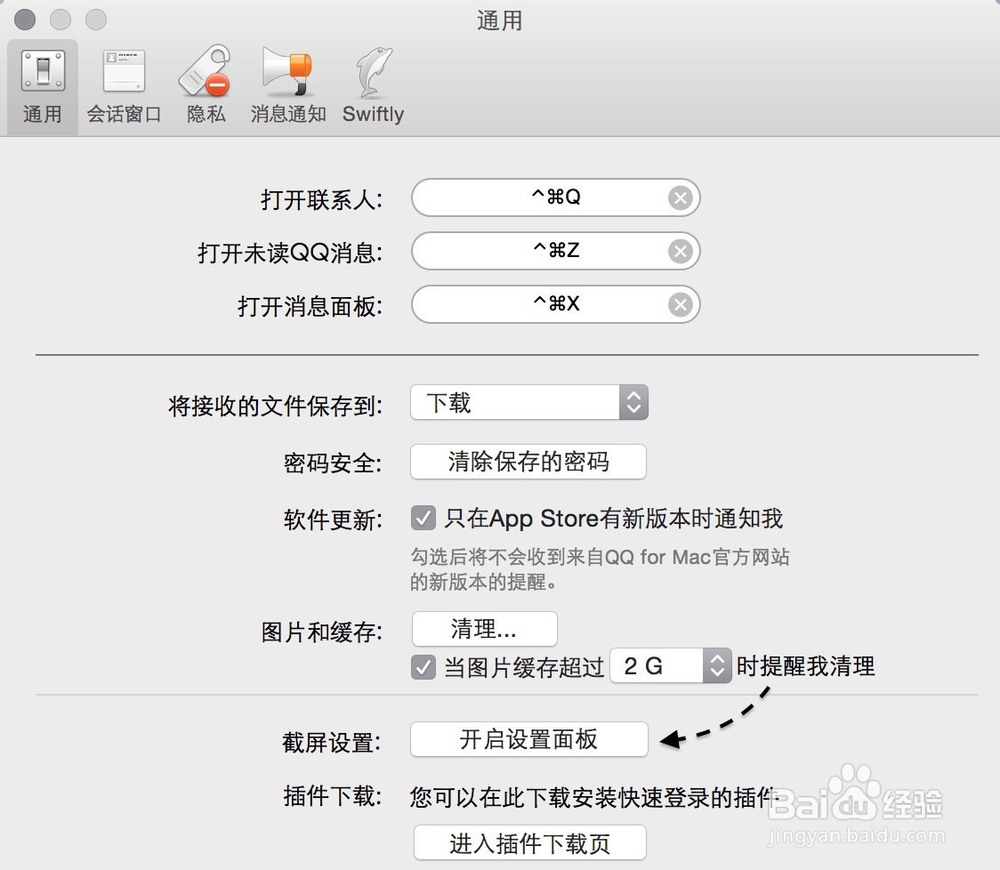Image resolution: width=1000 pixels, height=870 pixels.
Task: Click 开启设置面板 button
Action: [x=529, y=739]
